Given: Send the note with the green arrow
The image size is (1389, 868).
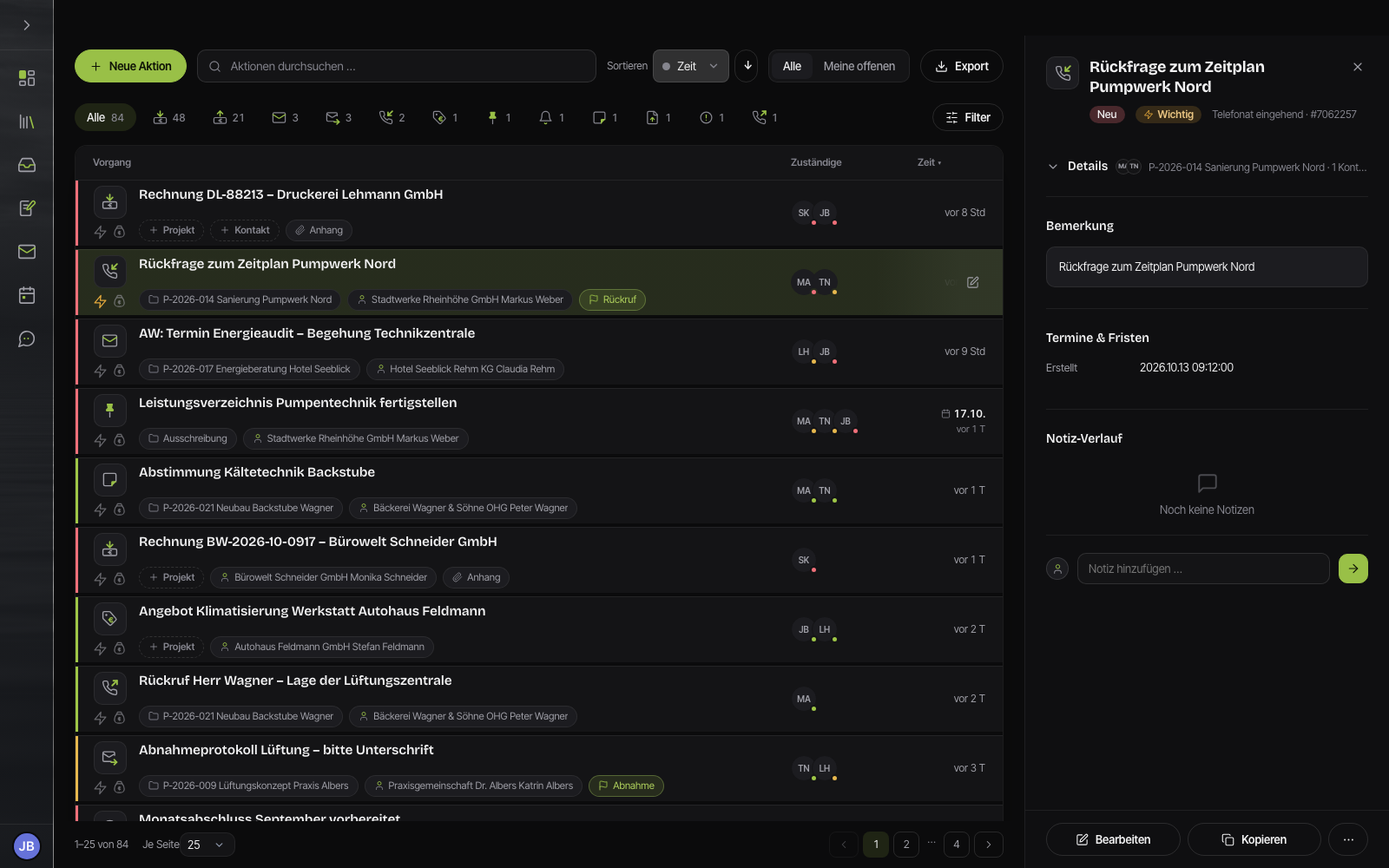Looking at the screenshot, I should click(x=1353, y=569).
